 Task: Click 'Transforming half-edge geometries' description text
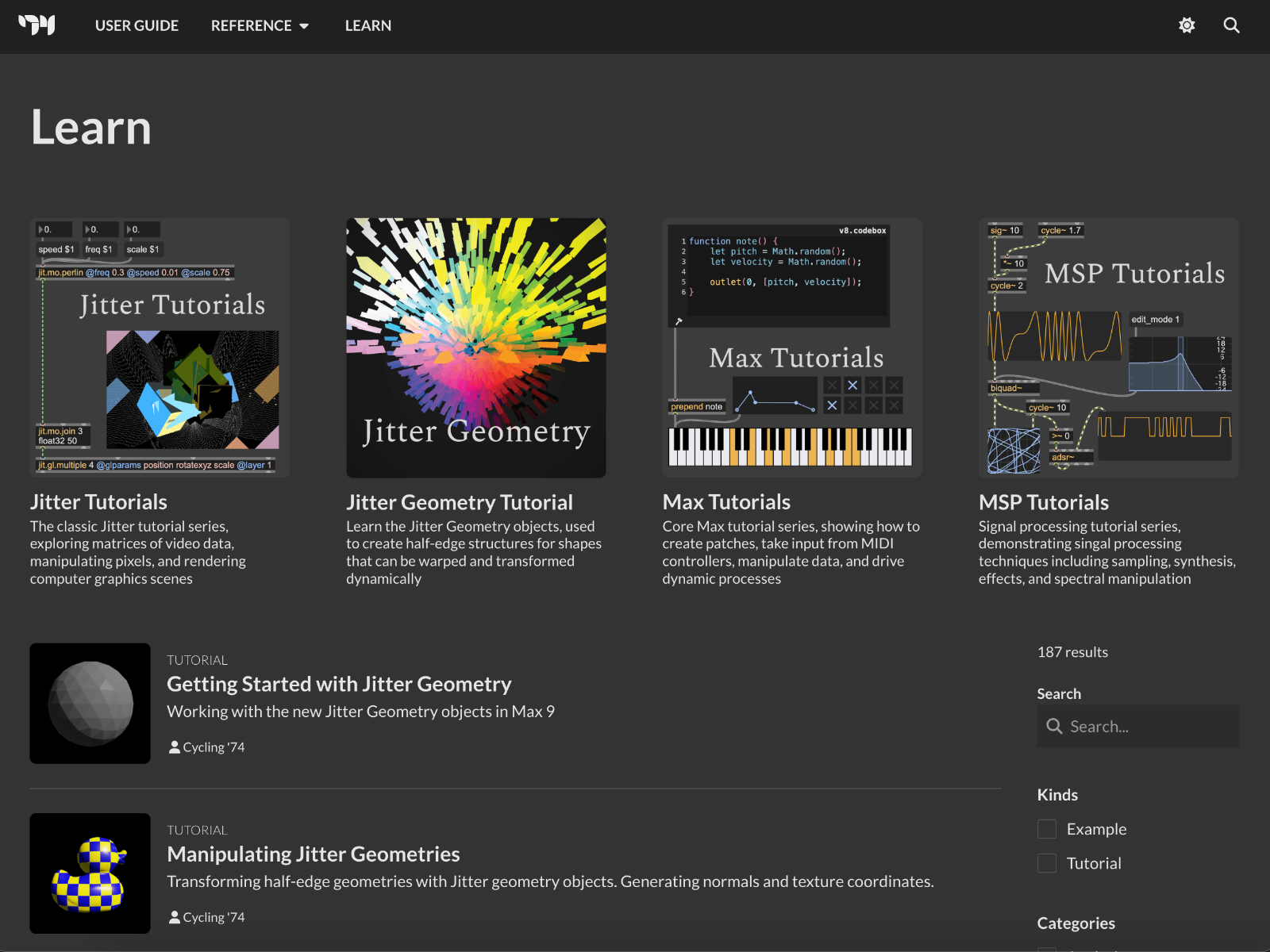coord(550,881)
